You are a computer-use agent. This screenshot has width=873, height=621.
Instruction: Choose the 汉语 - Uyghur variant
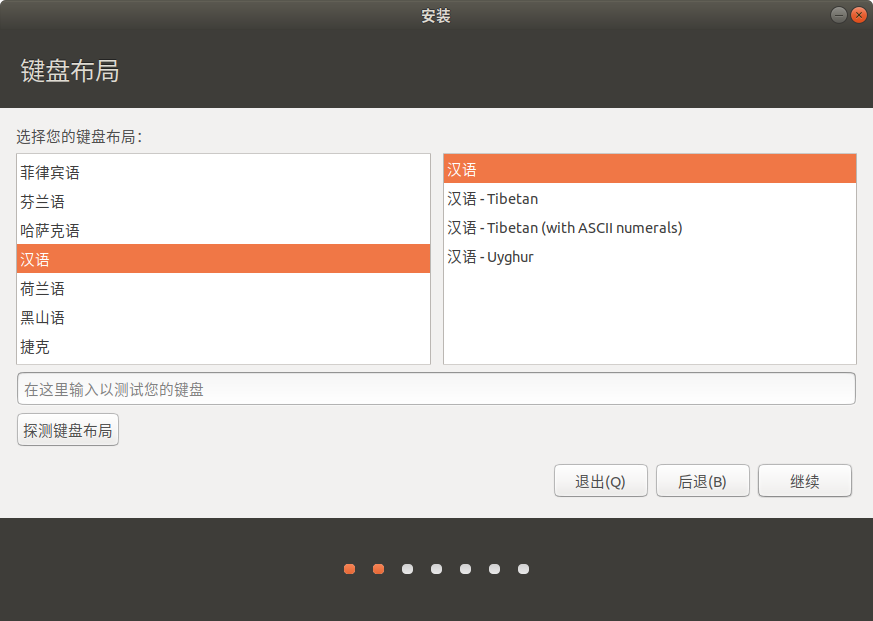(650, 257)
